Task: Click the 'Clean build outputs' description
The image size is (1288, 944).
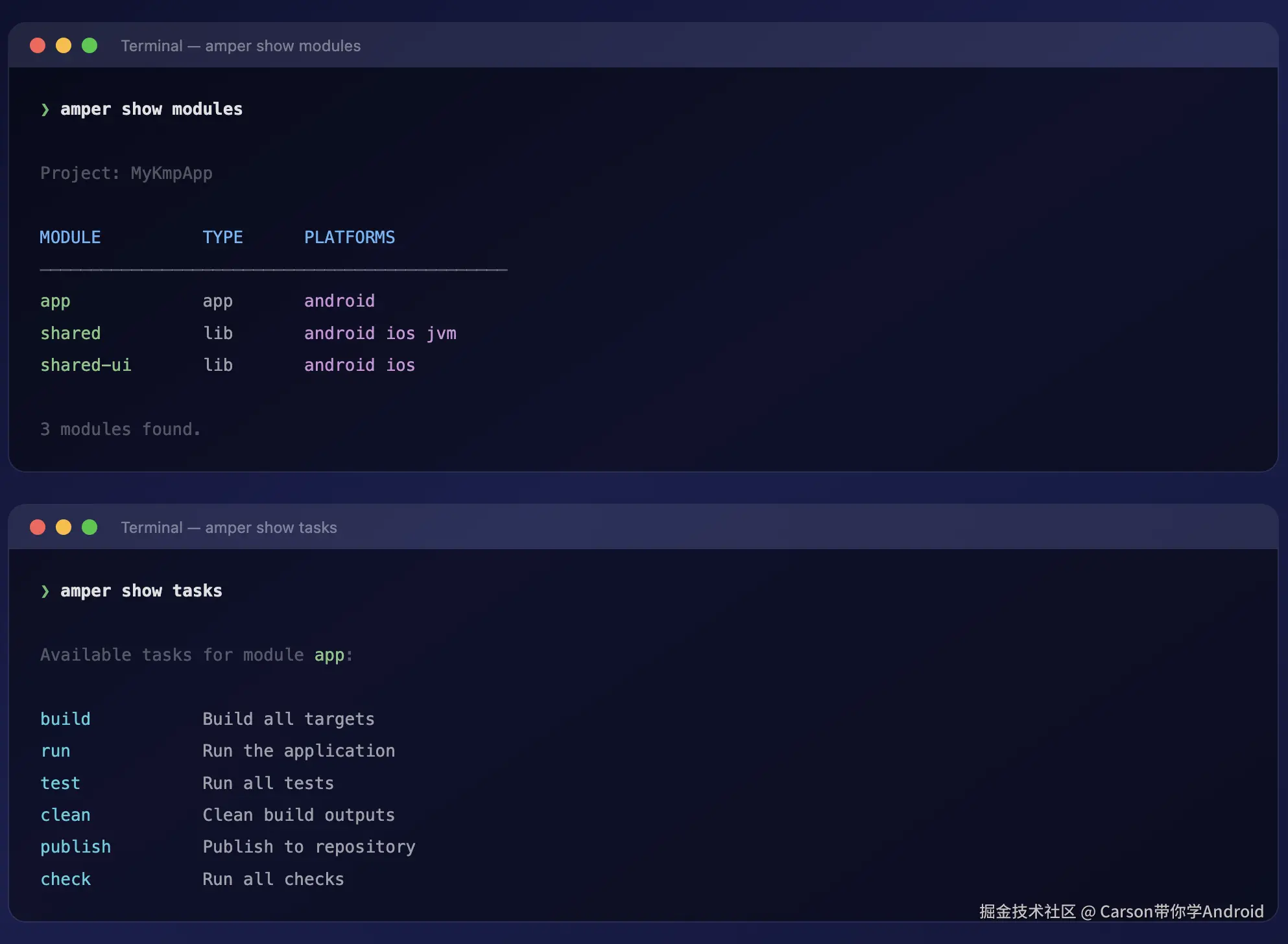Action: coord(299,816)
